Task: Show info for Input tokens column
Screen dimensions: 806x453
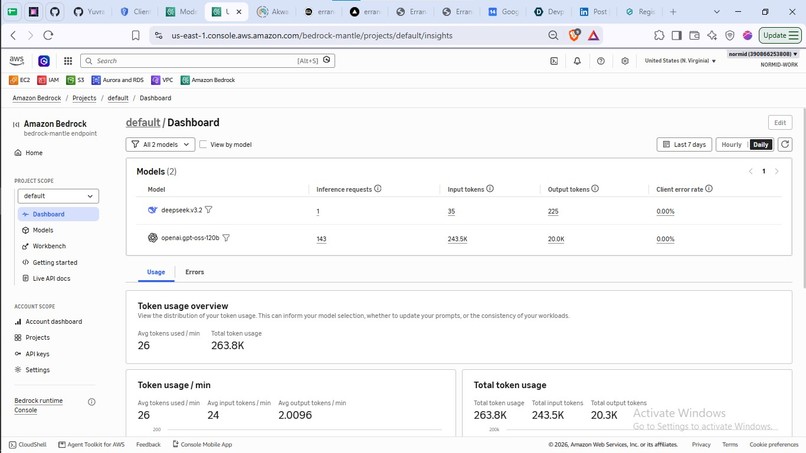Action: [x=490, y=189]
